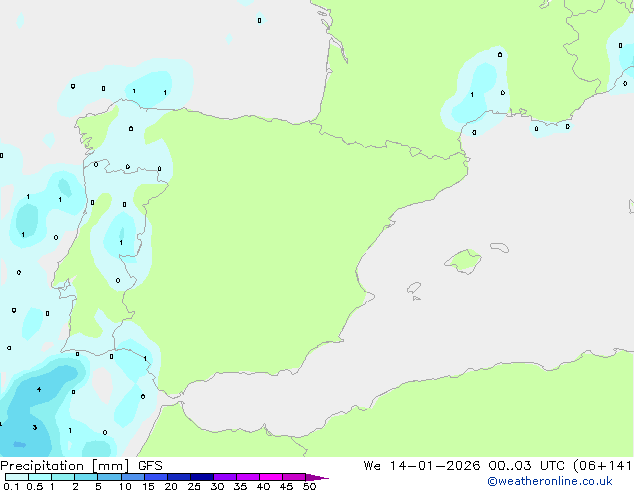Click the legend swatch between 15 and 20
This screenshot has width=634, height=490.
tap(156, 477)
